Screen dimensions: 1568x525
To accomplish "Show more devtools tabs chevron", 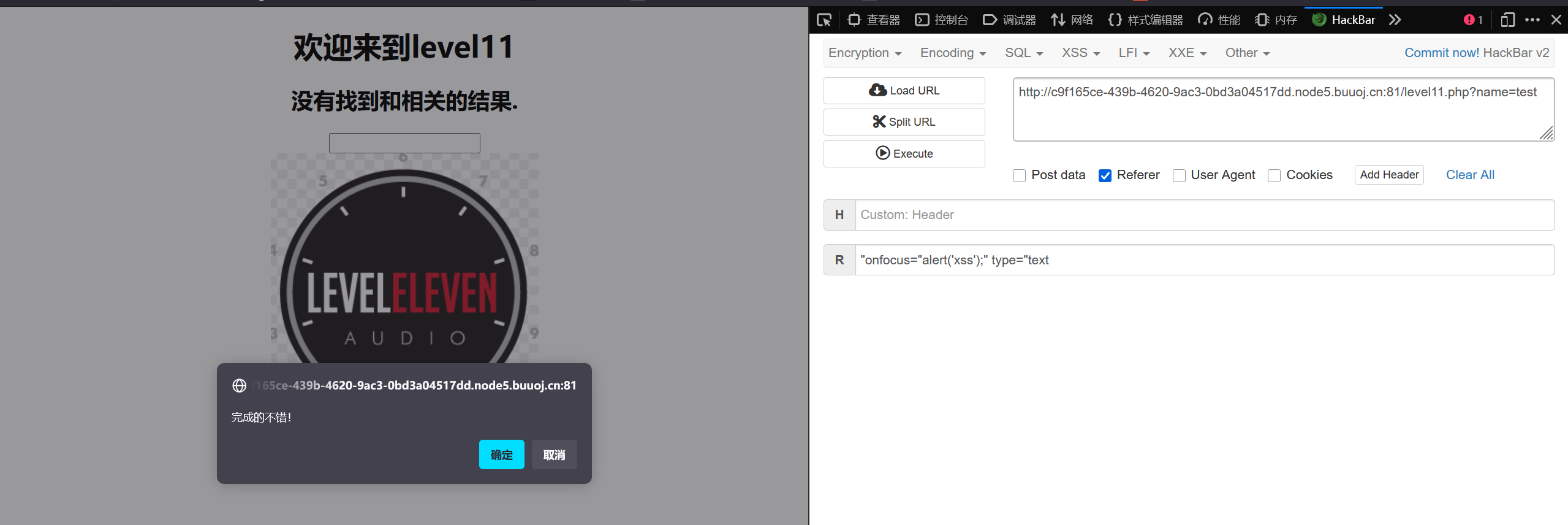I will point(1395,20).
